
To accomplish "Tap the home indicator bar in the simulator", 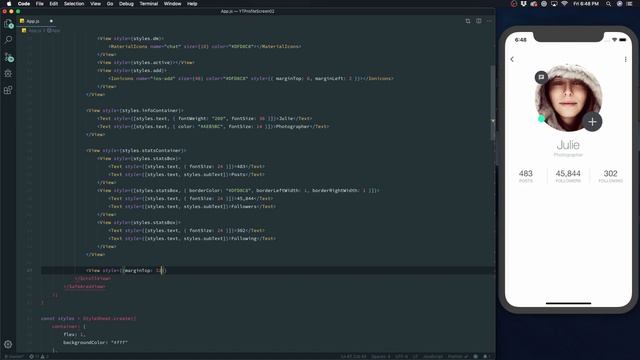I will 568,303.
